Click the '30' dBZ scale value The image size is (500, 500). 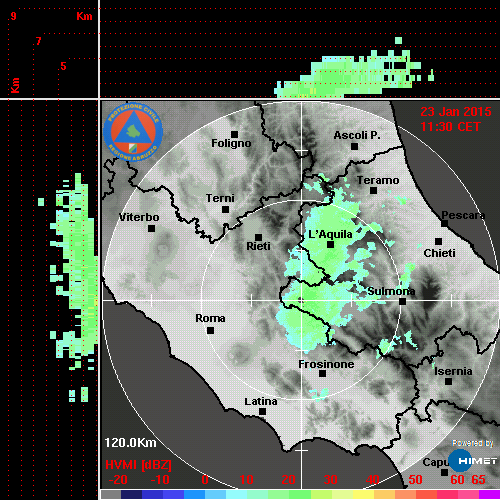coord(330,480)
